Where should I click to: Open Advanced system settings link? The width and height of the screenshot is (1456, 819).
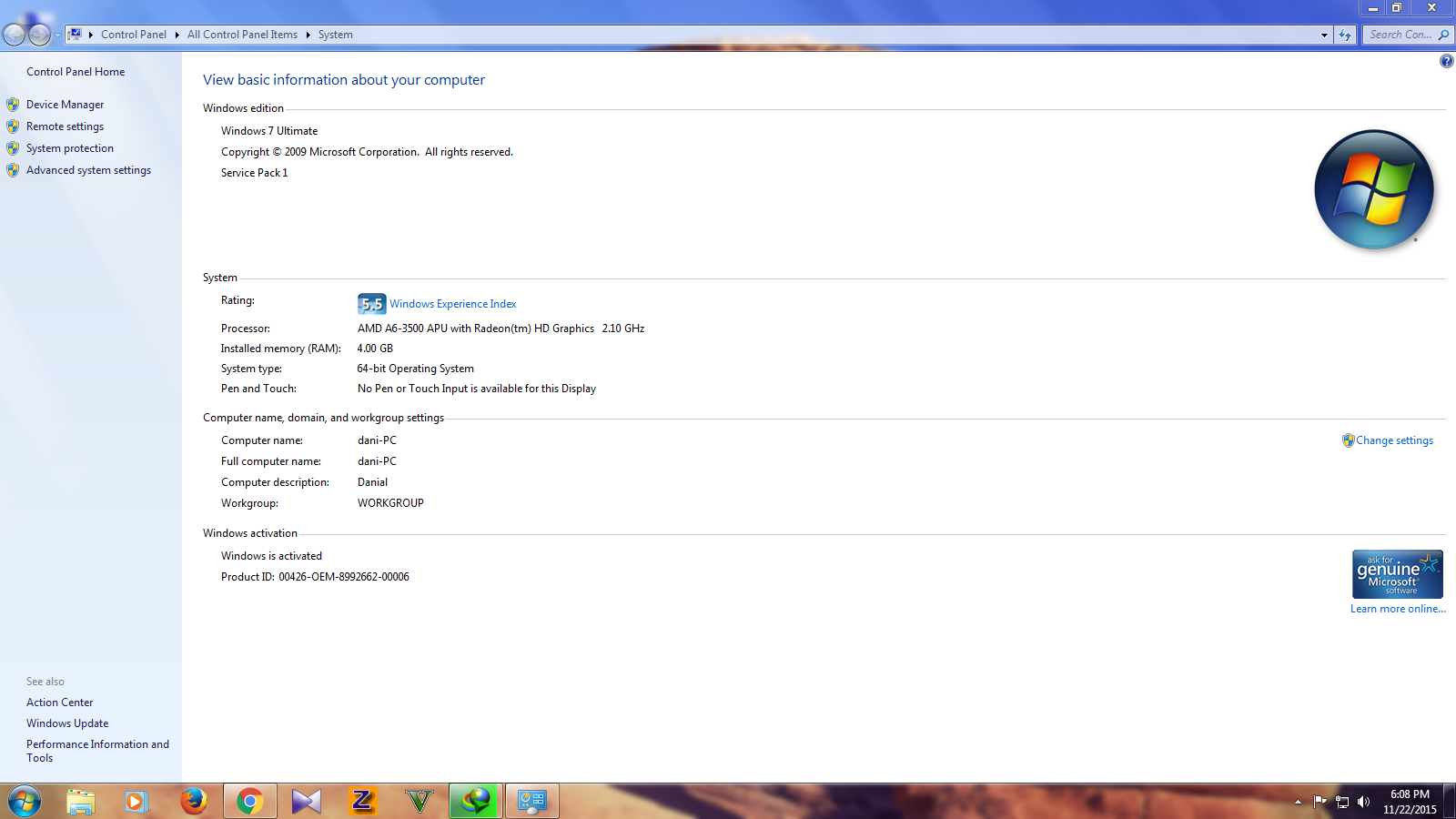click(x=88, y=170)
